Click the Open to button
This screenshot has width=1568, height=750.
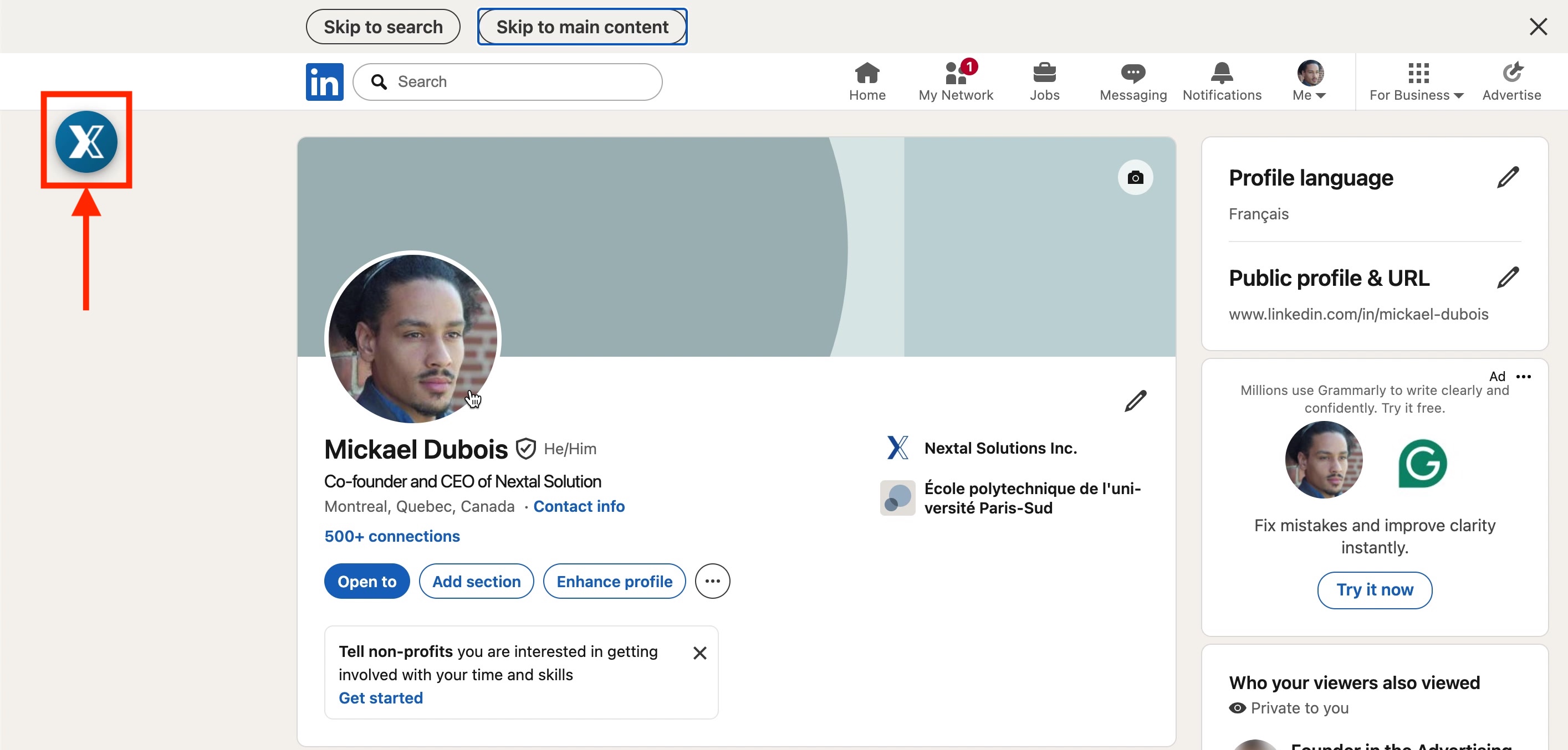click(x=366, y=581)
